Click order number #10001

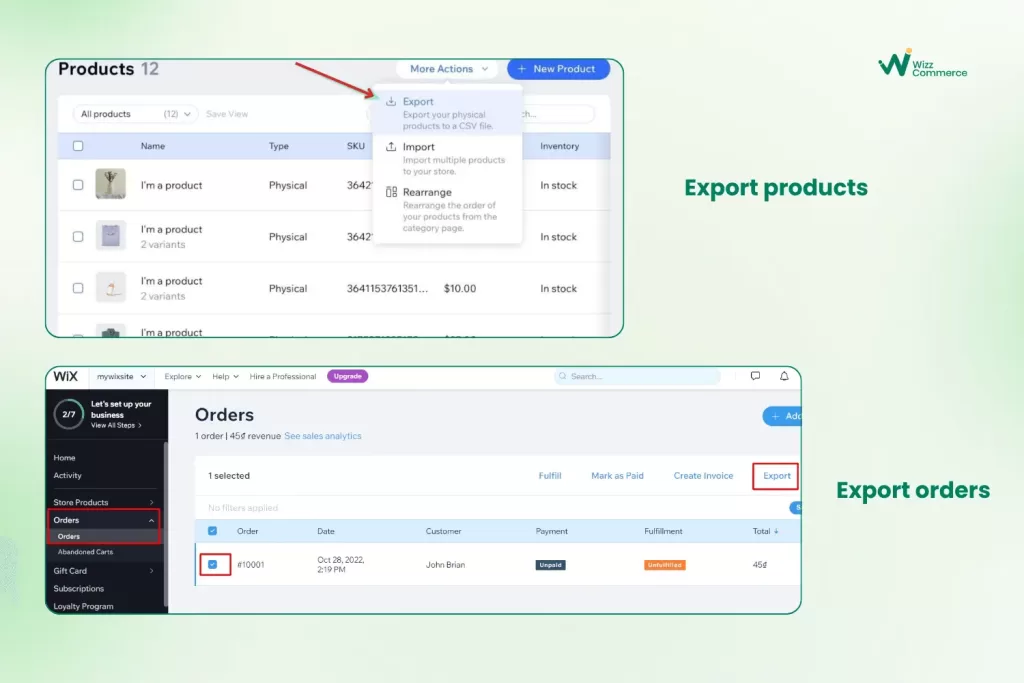tap(251, 565)
